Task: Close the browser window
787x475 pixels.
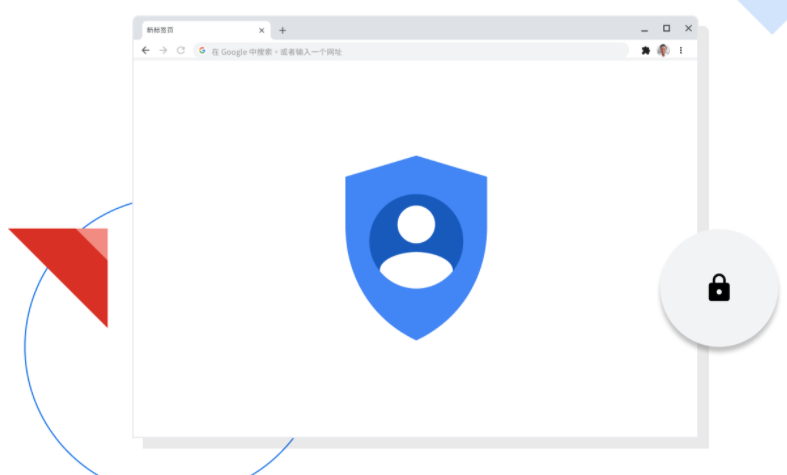Action: point(689,29)
